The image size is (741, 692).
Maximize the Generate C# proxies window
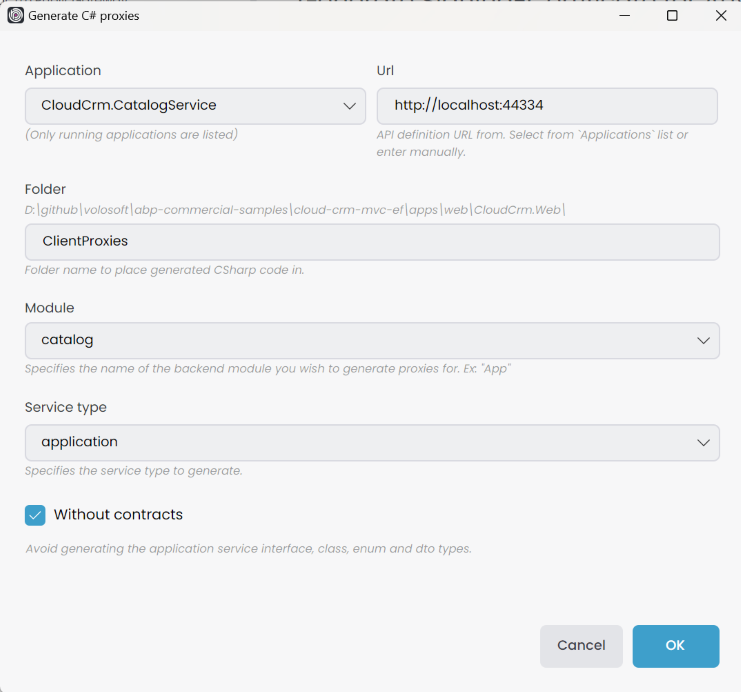point(672,15)
